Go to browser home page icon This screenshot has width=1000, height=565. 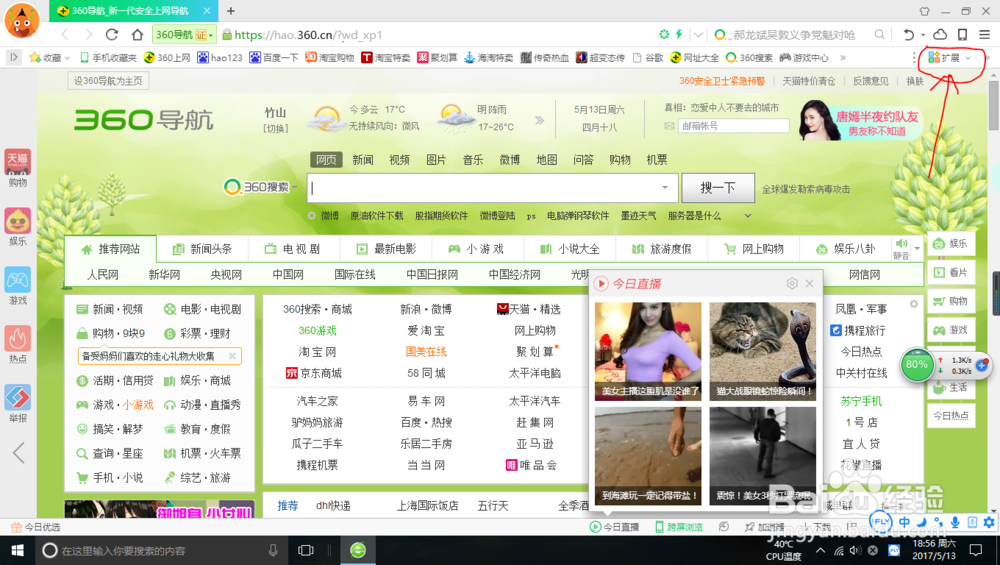pyautogui.click(x=137, y=34)
